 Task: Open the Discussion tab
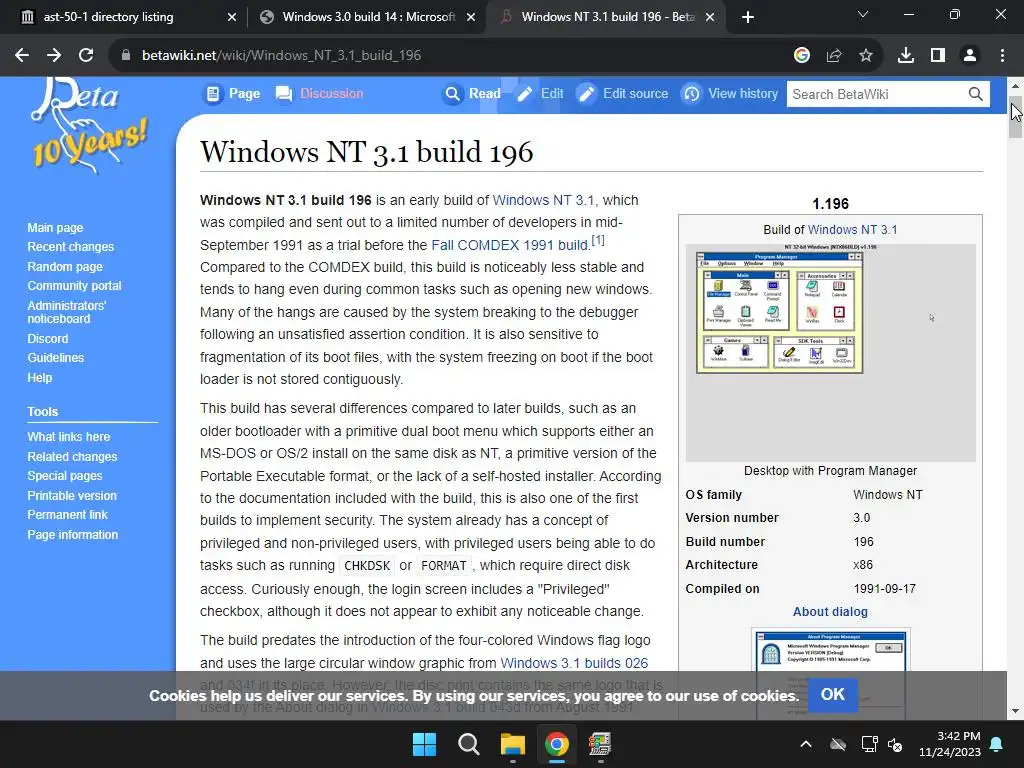pos(319,94)
